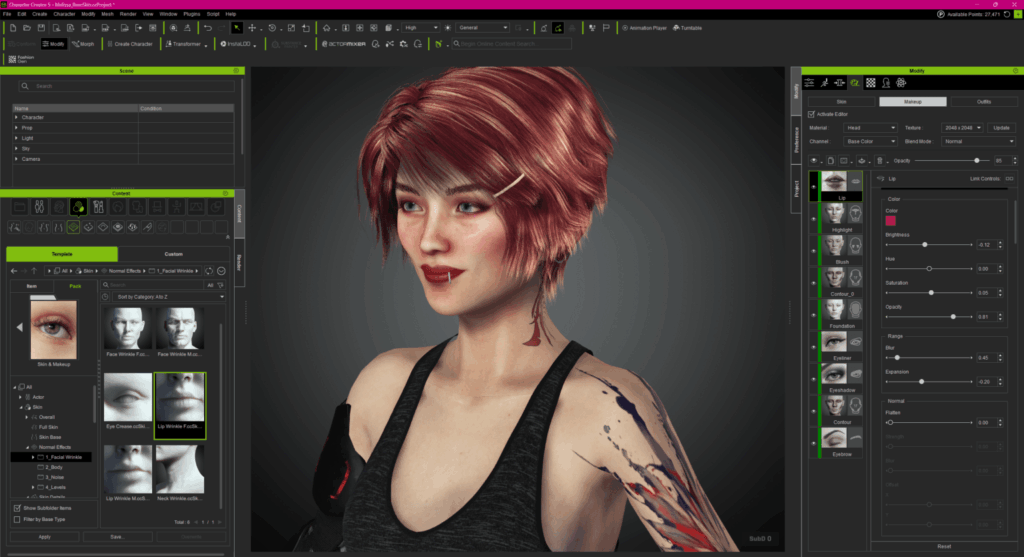This screenshot has height=557, width=1024.
Task: Click the InstaLOD toolbar button
Action: pos(238,44)
